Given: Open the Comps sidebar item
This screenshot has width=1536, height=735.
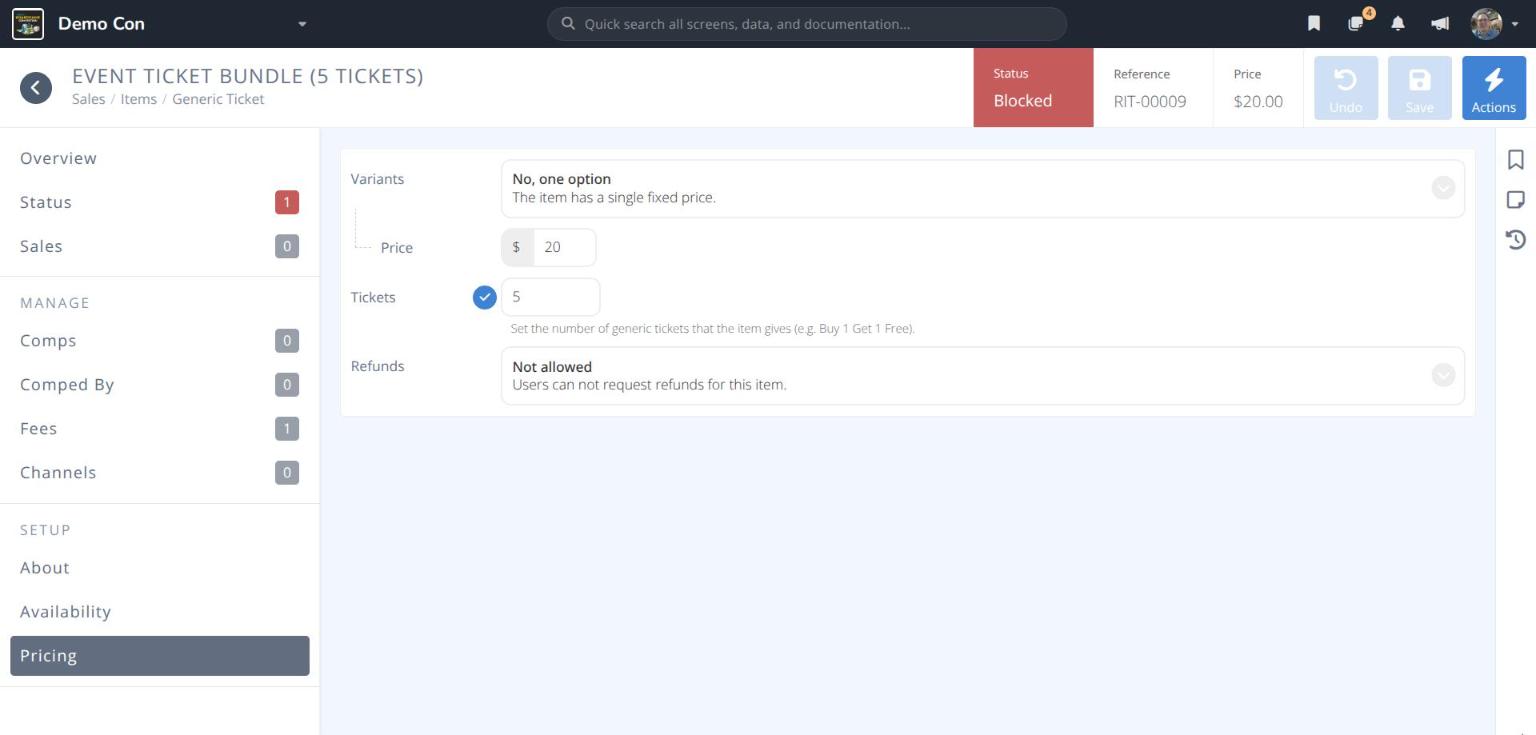Looking at the screenshot, I should [x=160, y=340].
